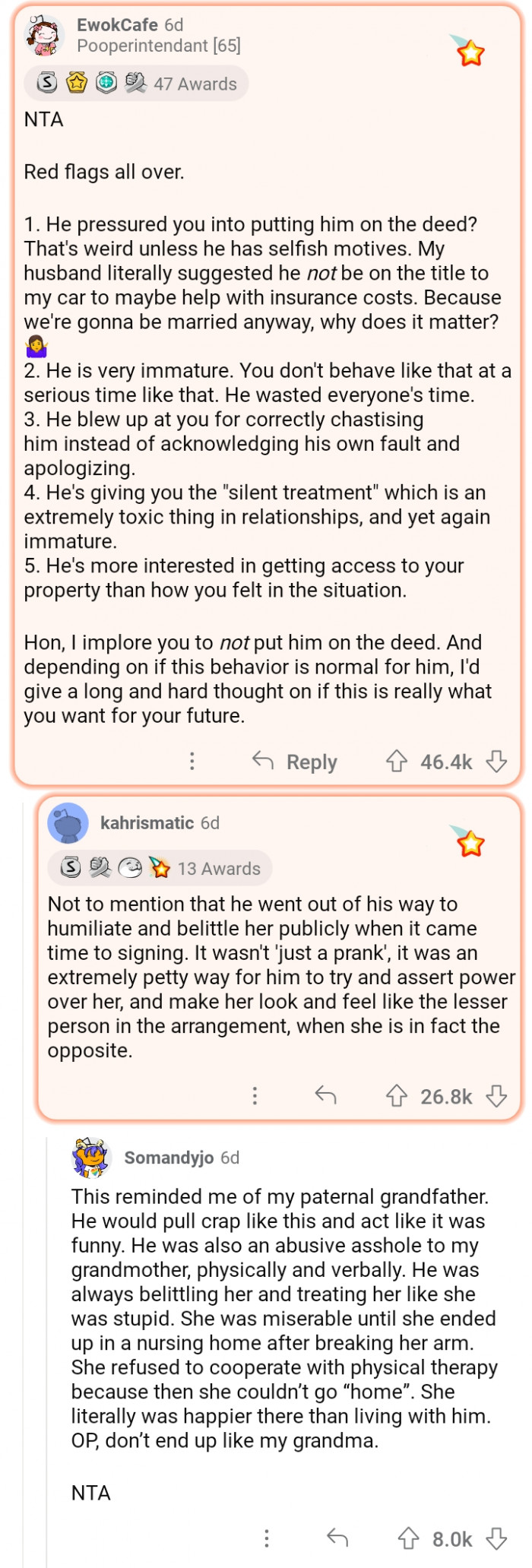
Task: Open more options on kahrismatic's comment
Action: tap(255, 1095)
